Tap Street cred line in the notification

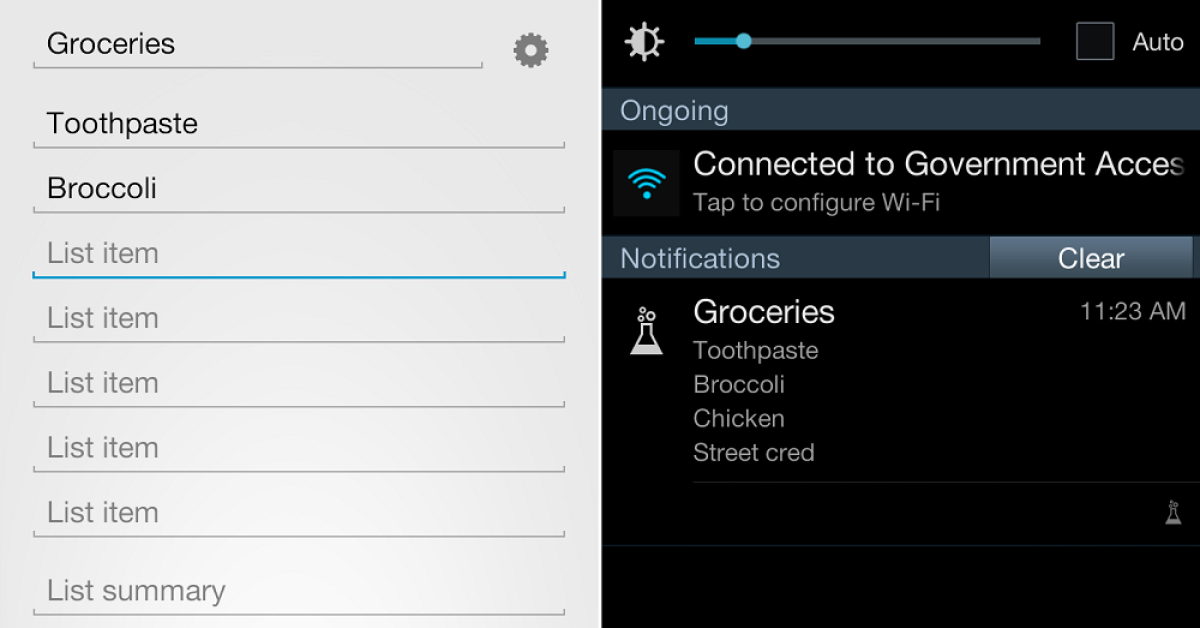tap(754, 453)
